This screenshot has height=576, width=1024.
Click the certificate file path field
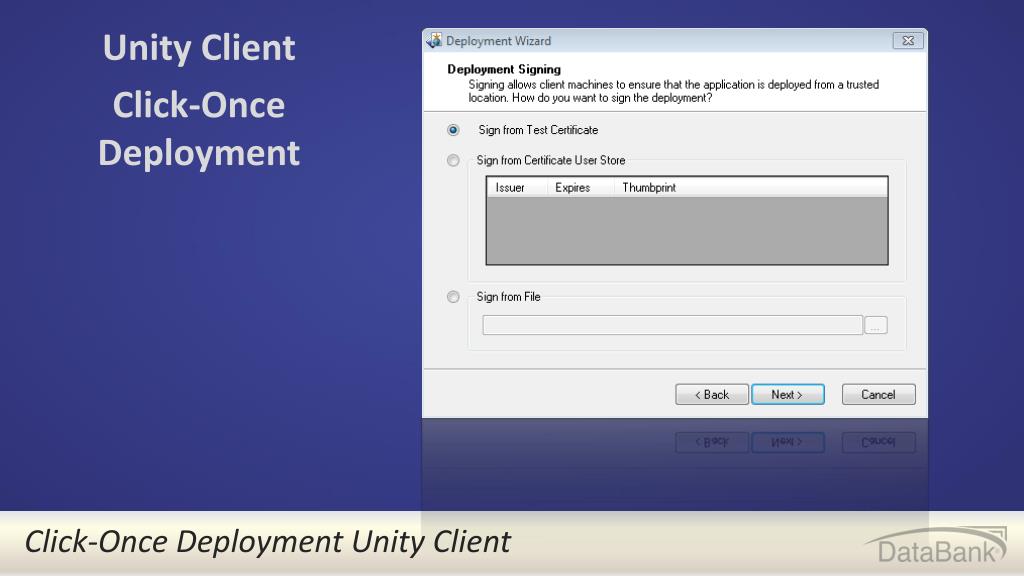point(672,325)
